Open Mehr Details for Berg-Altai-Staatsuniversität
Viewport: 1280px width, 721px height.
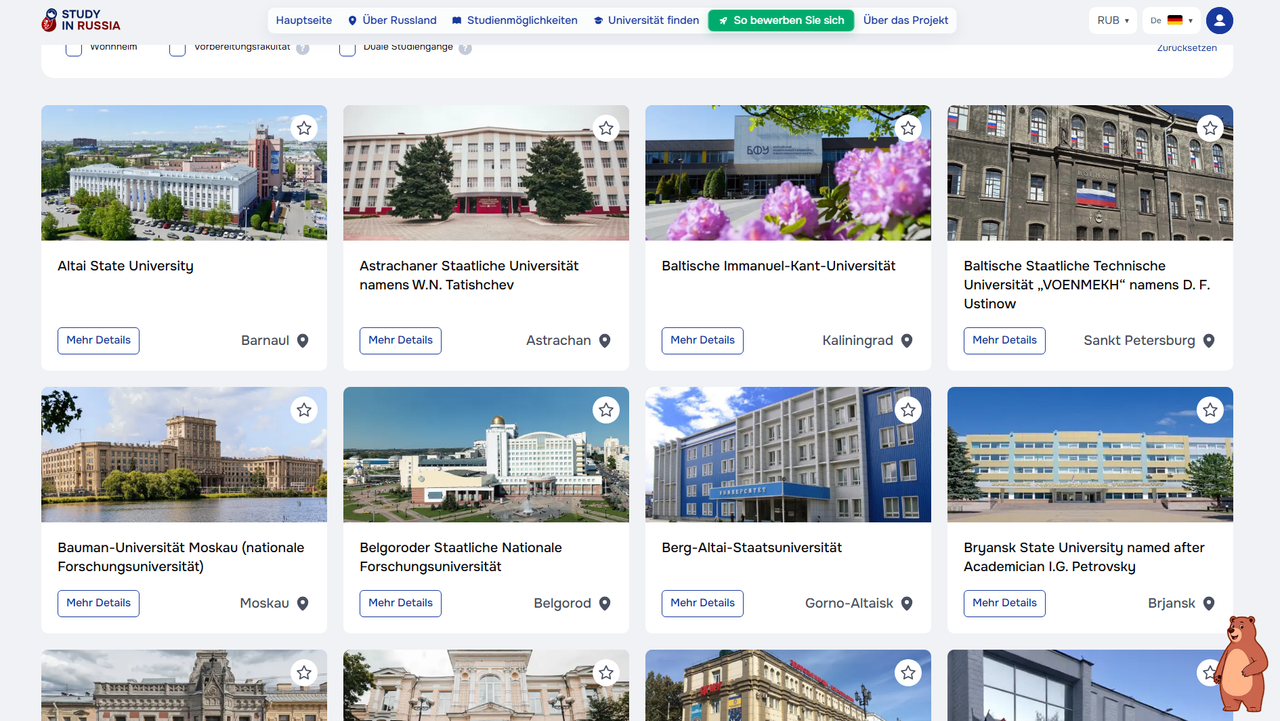click(703, 604)
